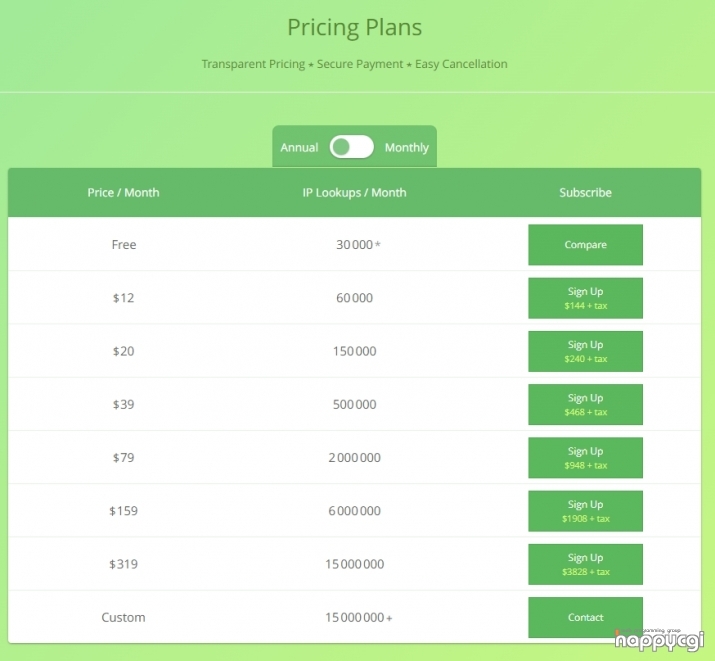
Task: Sign up for the $144 + tax plan
Action: coord(585,298)
